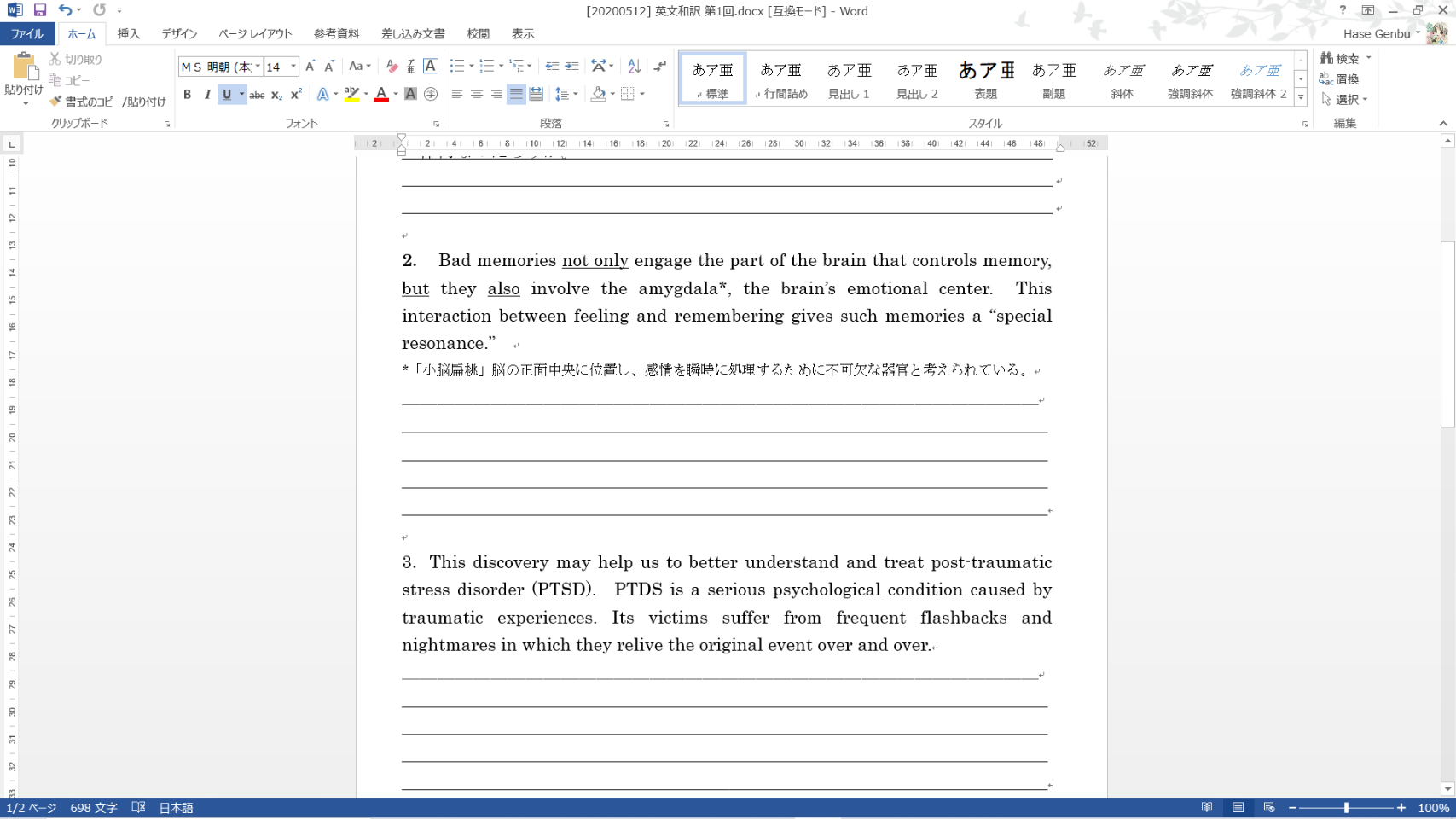Image resolution: width=1456 pixels, height=819 pixels.
Task: Shrink font size with the smaller A icon
Action: click(x=329, y=67)
